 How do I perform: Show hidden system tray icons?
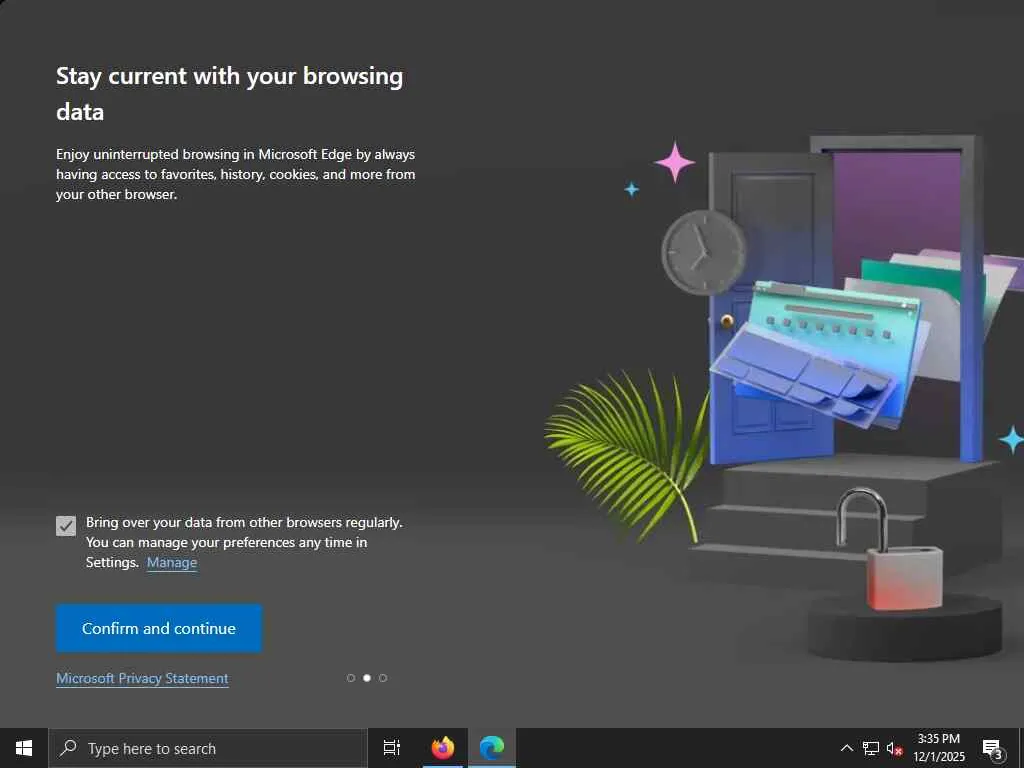[846, 748]
